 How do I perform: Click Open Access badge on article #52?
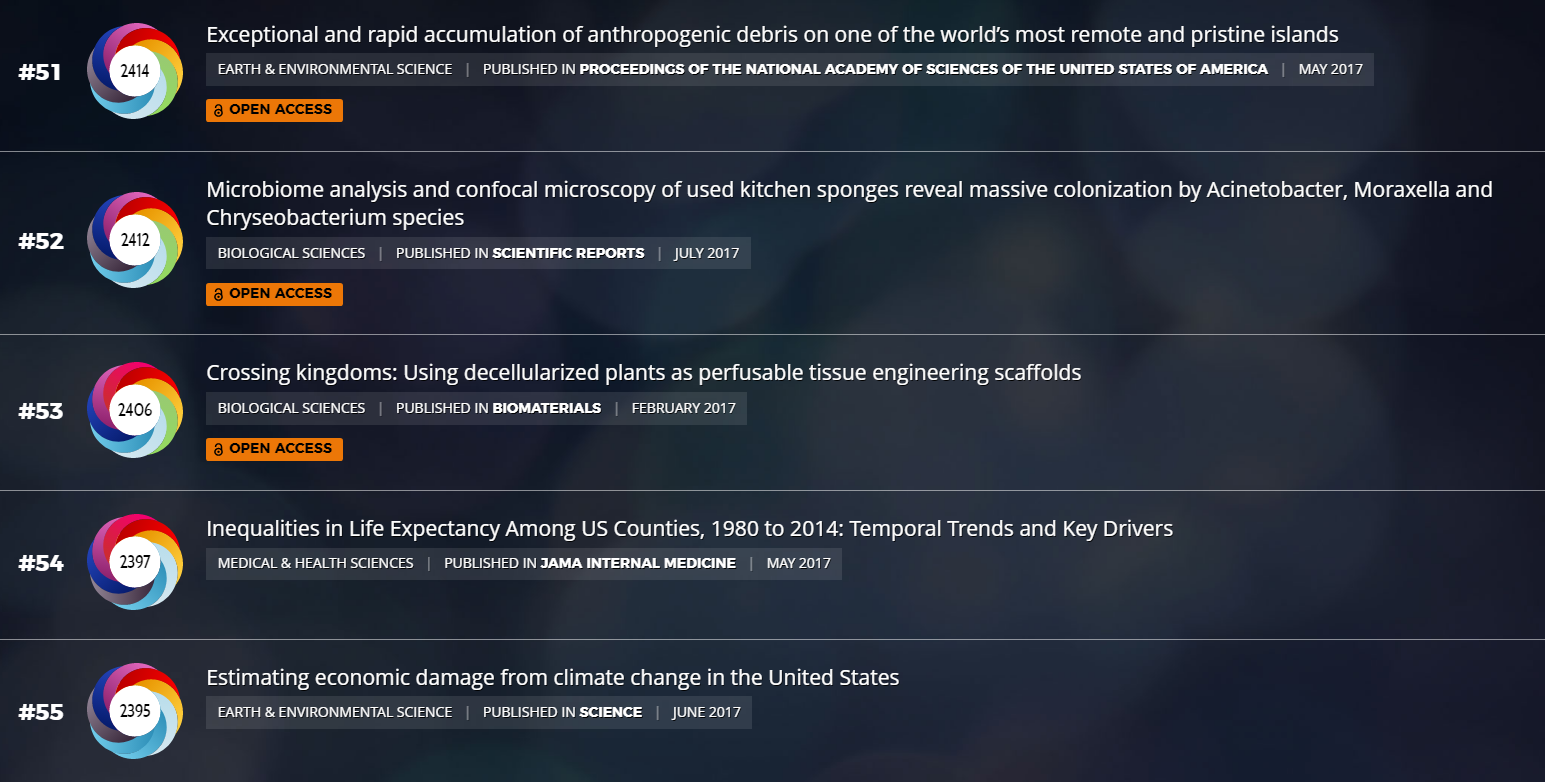tap(274, 294)
